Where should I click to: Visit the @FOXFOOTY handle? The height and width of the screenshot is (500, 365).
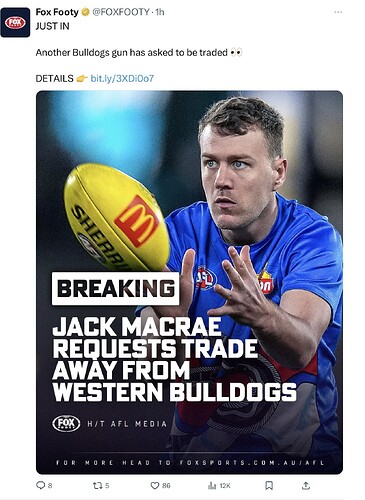(120, 12)
